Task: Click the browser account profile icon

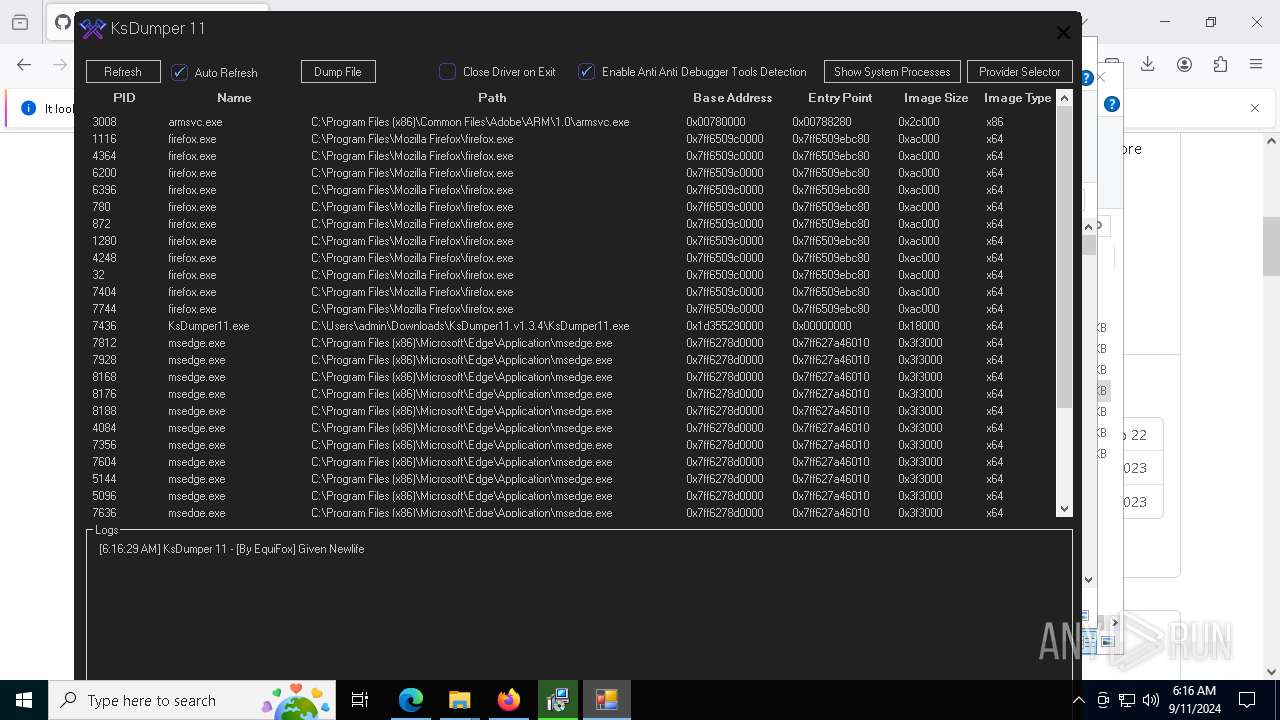Action: 1184,64
